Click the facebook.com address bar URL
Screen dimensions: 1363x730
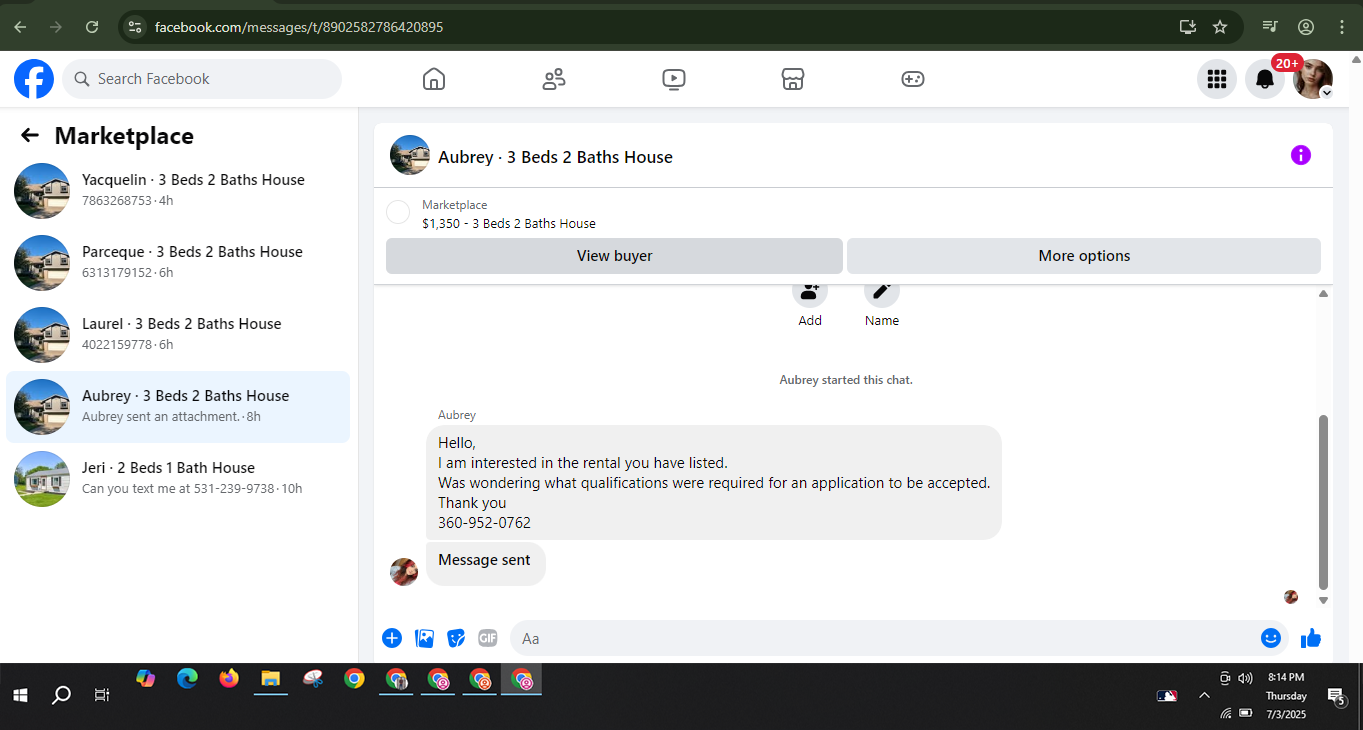(299, 27)
